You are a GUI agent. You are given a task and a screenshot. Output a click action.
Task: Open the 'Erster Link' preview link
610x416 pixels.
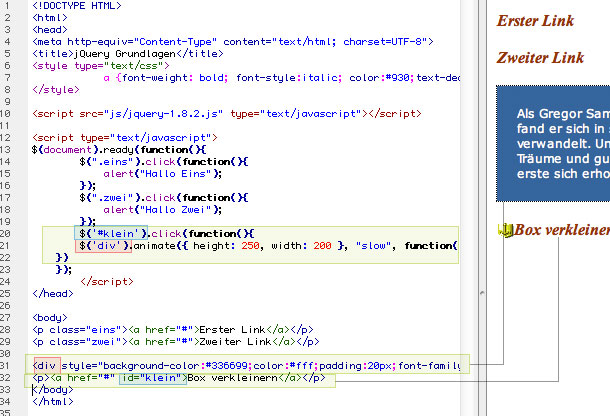click(535, 21)
